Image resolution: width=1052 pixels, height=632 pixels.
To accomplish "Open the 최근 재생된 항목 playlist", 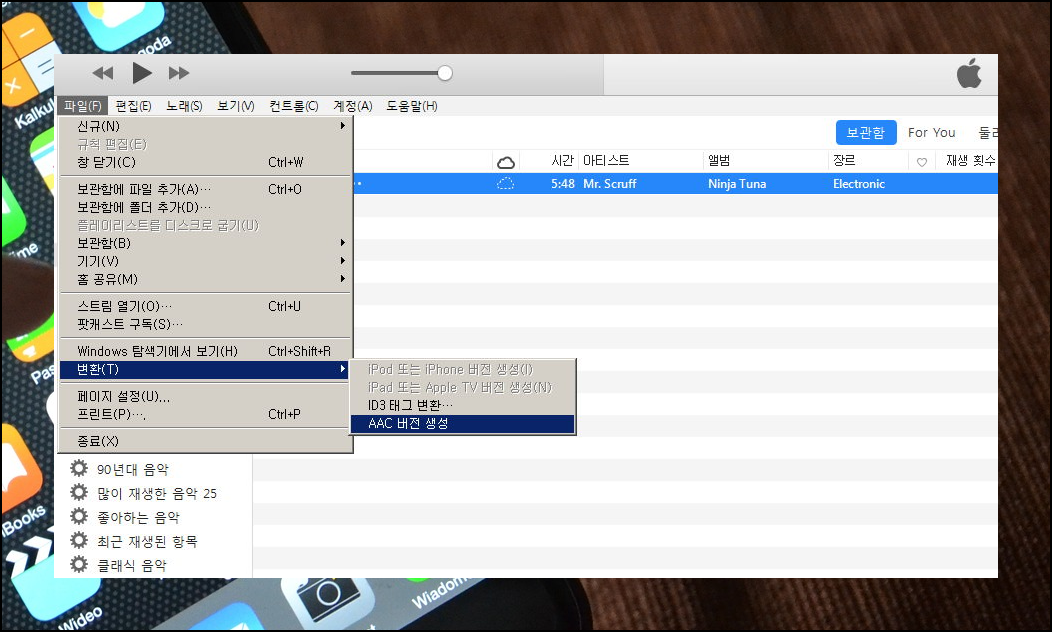I will pyautogui.click(x=148, y=541).
